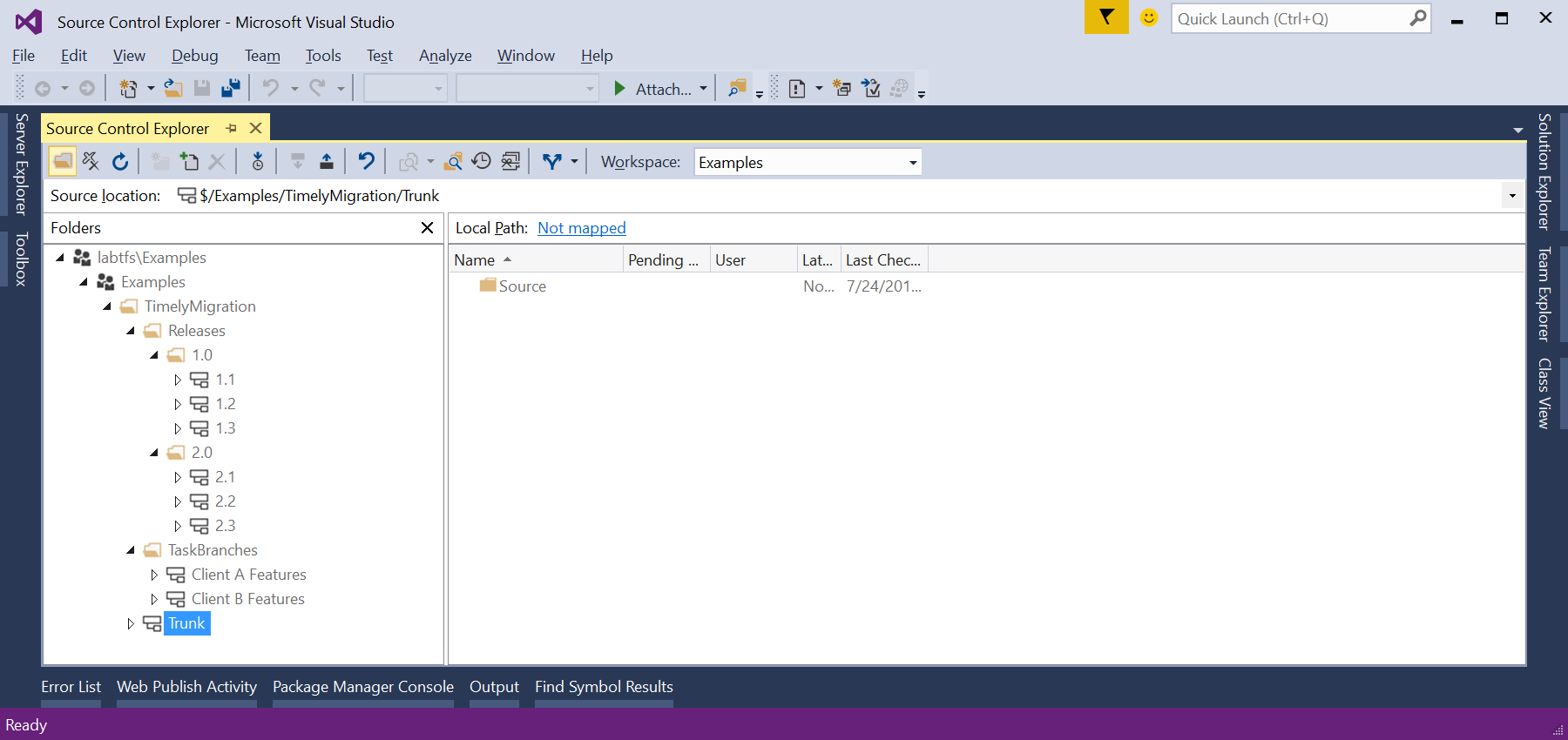Open the Team Explorer side tab

(x=1544, y=294)
